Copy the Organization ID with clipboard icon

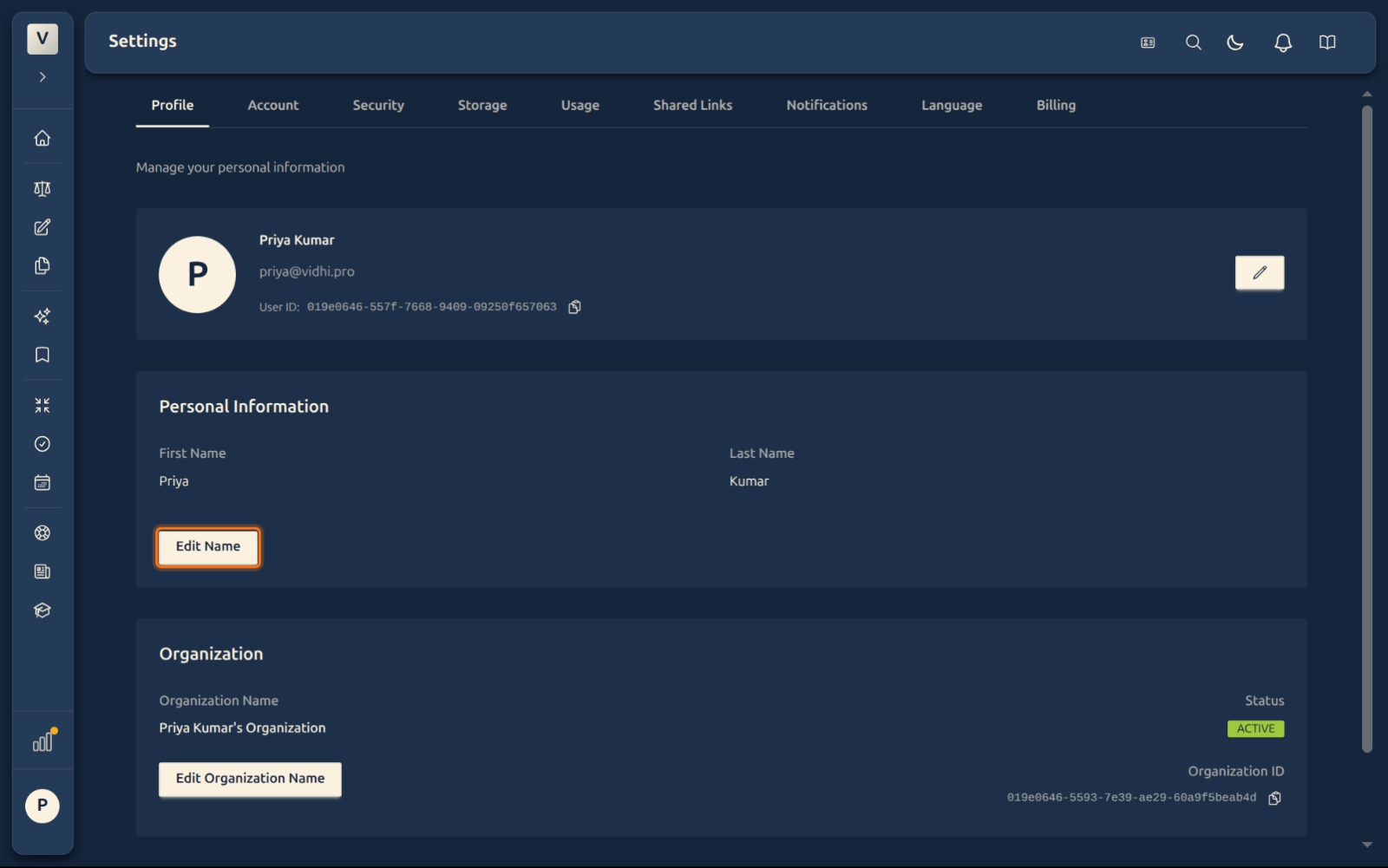pyautogui.click(x=1275, y=798)
